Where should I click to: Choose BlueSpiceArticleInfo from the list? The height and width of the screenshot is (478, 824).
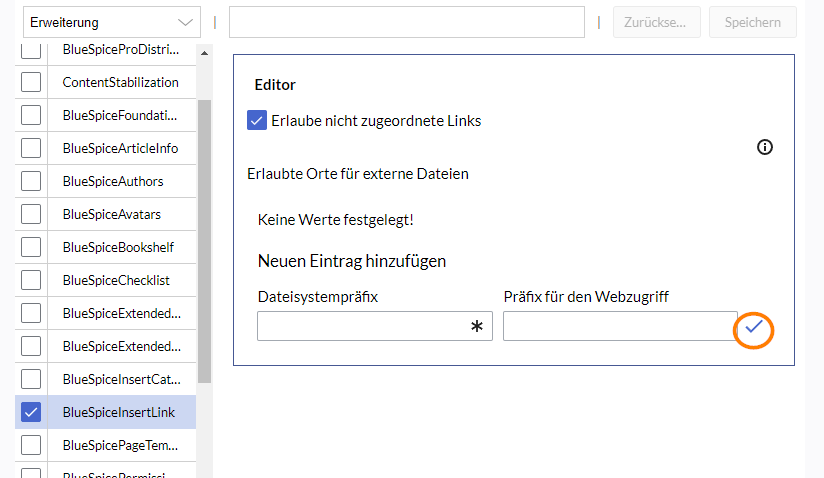click(119, 148)
